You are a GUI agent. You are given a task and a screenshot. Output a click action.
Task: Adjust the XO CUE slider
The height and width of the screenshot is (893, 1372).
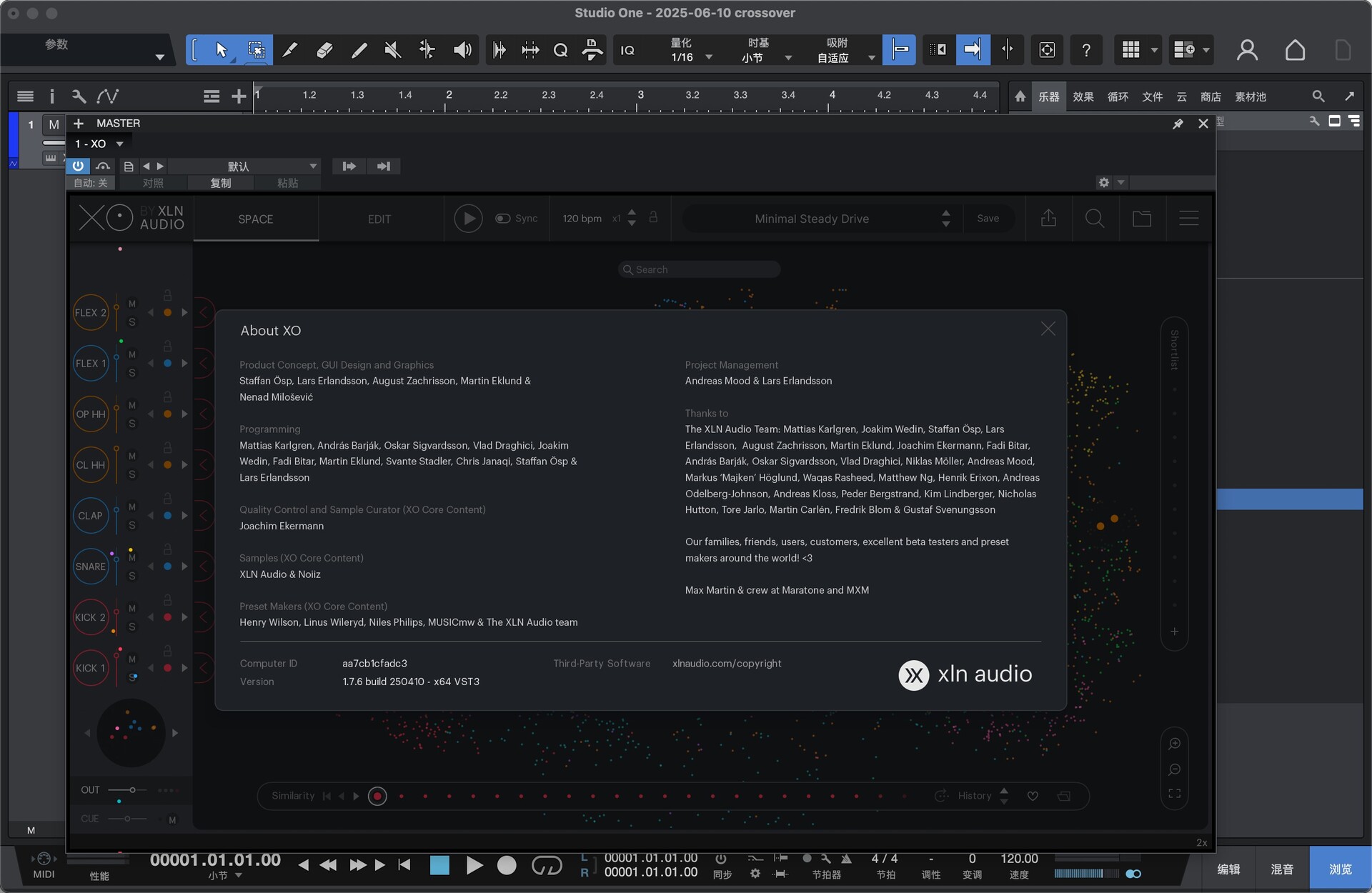click(x=127, y=819)
